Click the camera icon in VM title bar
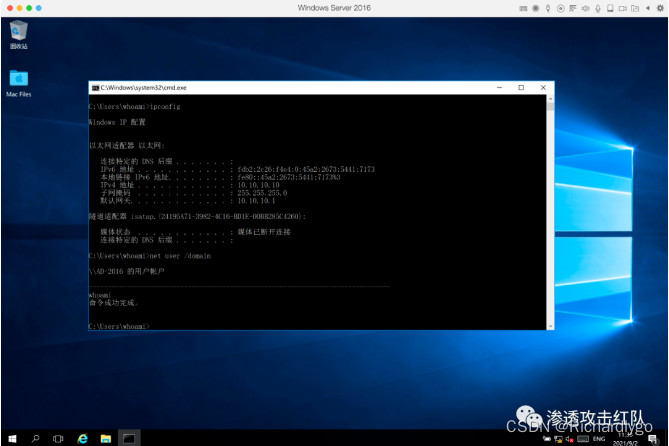Image resolution: width=669 pixels, height=446 pixels. (623, 8)
